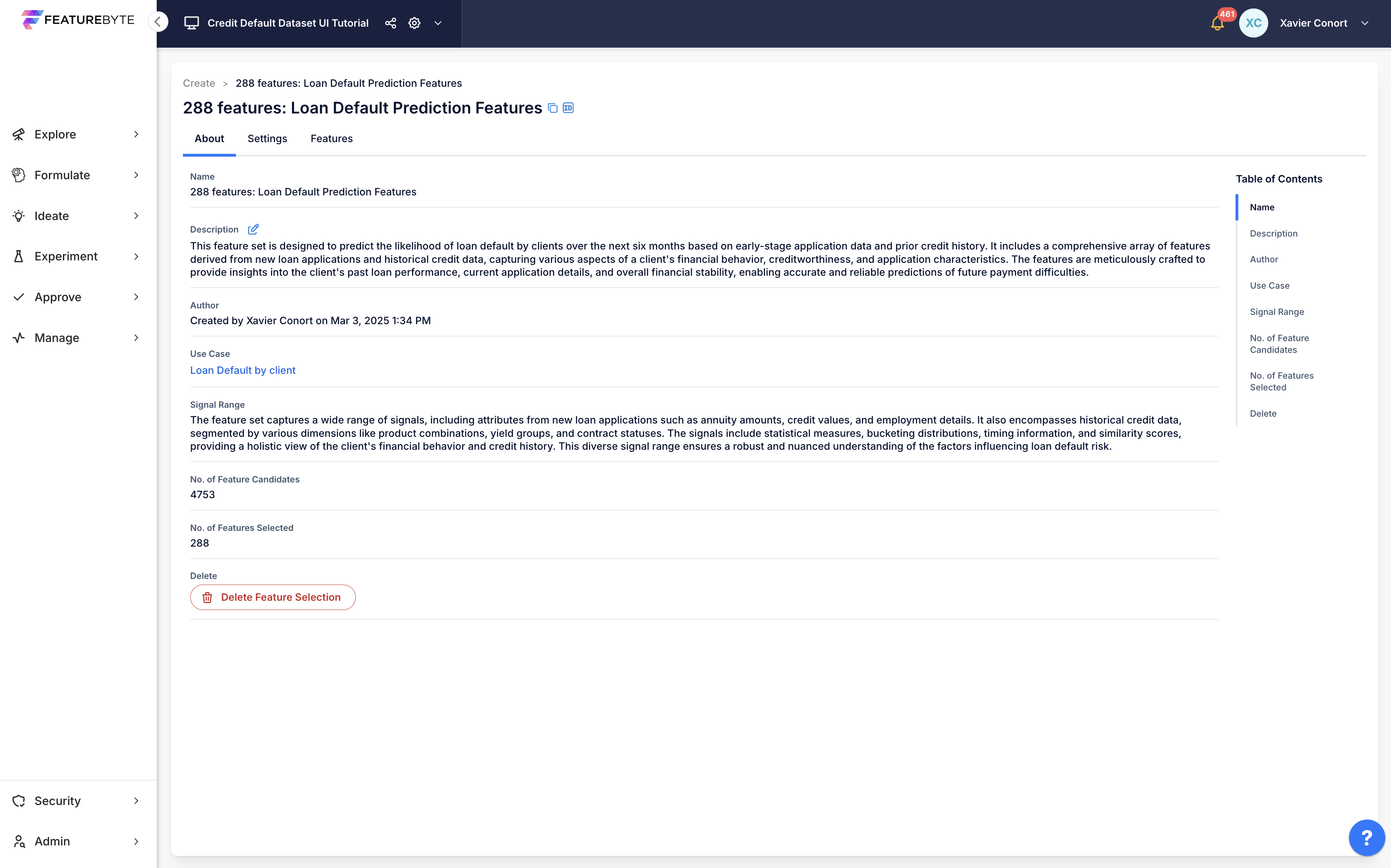1391x868 pixels.
Task: Click Delete Feature Selection button
Action: 273,597
